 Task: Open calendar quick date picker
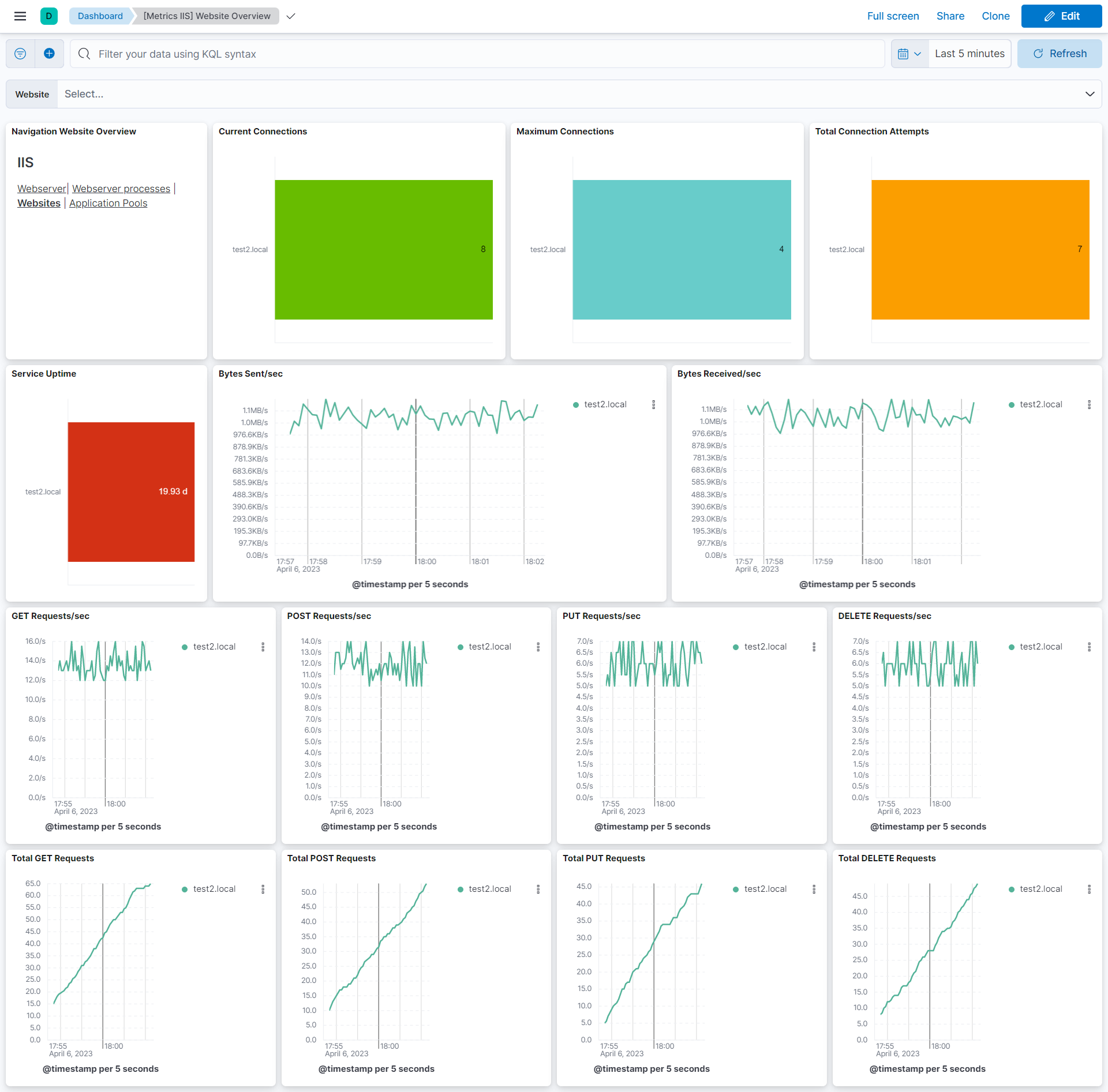coord(909,54)
